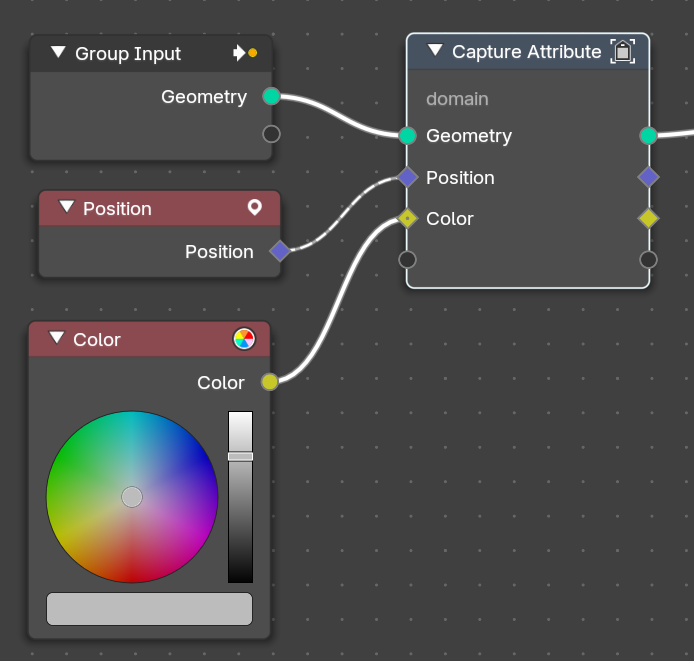
Task: Collapse the Capture Attribute node triangle
Action: click(435, 50)
